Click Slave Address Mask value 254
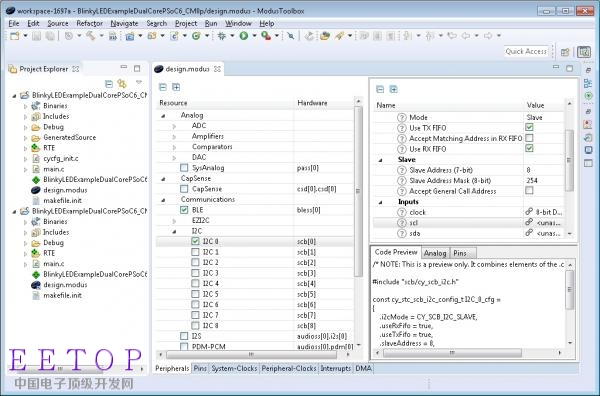Screen dimensions: 600x396 point(532,181)
